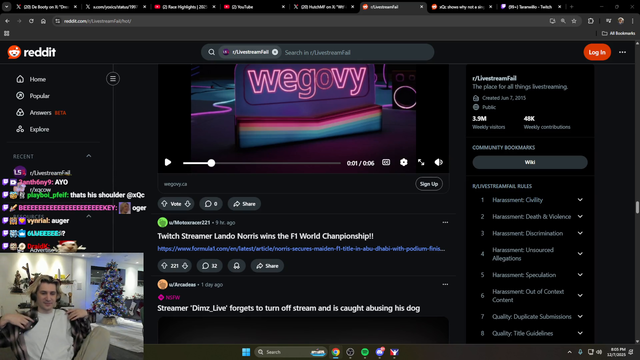Enter fullscreen on the video player

click(x=421, y=162)
